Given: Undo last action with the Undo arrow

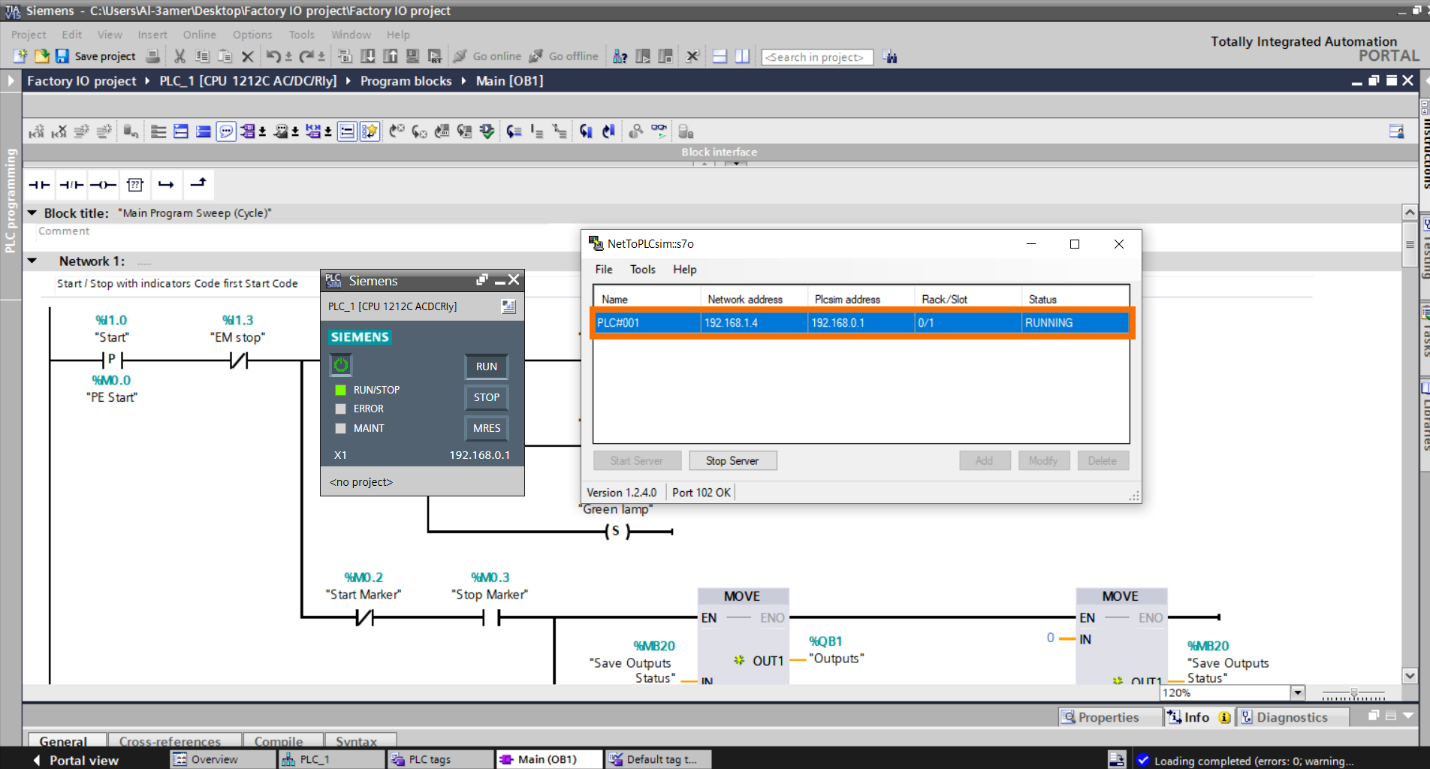Looking at the screenshot, I should pyautogui.click(x=272, y=57).
